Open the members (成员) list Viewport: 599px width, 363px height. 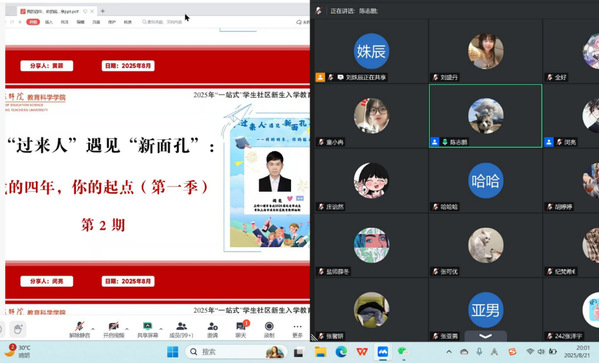[x=181, y=329]
